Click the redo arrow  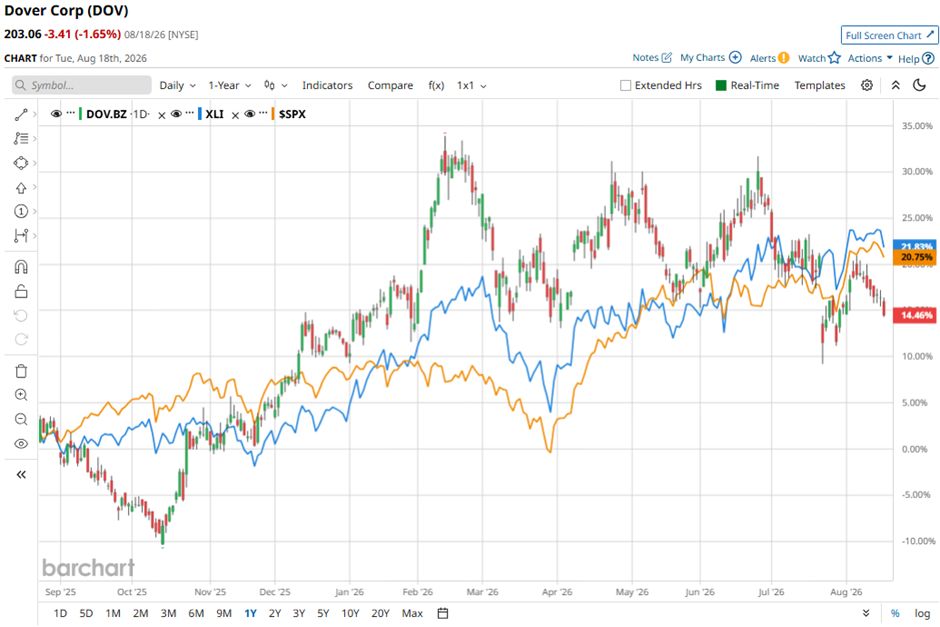[x=21, y=339]
